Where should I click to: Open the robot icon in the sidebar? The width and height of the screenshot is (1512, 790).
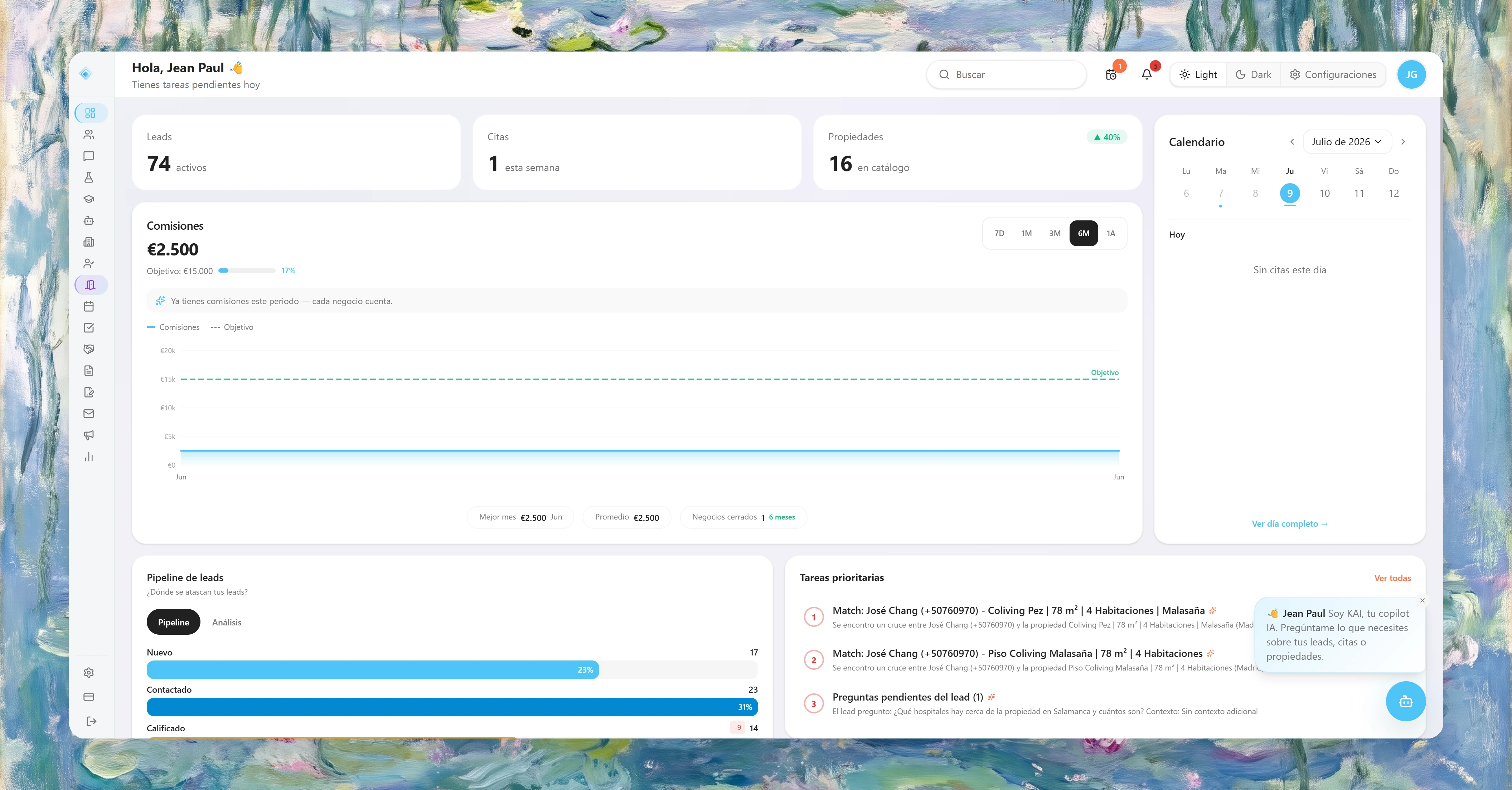89,220
